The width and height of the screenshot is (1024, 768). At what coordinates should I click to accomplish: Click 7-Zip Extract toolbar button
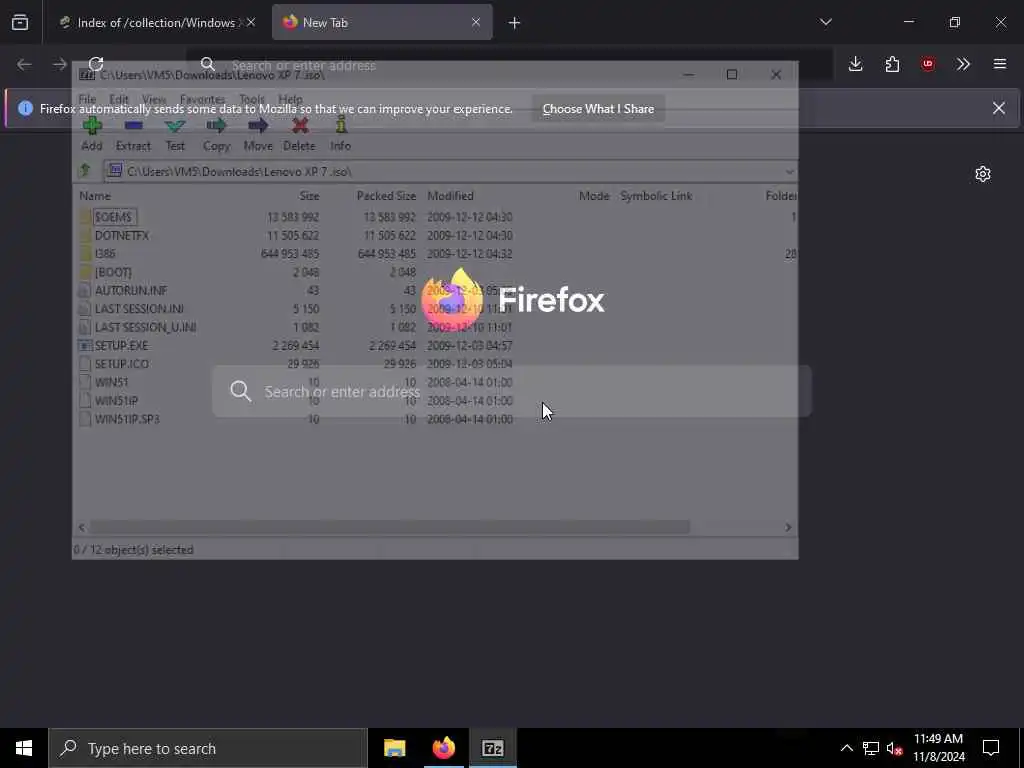[x=133, y=135]
